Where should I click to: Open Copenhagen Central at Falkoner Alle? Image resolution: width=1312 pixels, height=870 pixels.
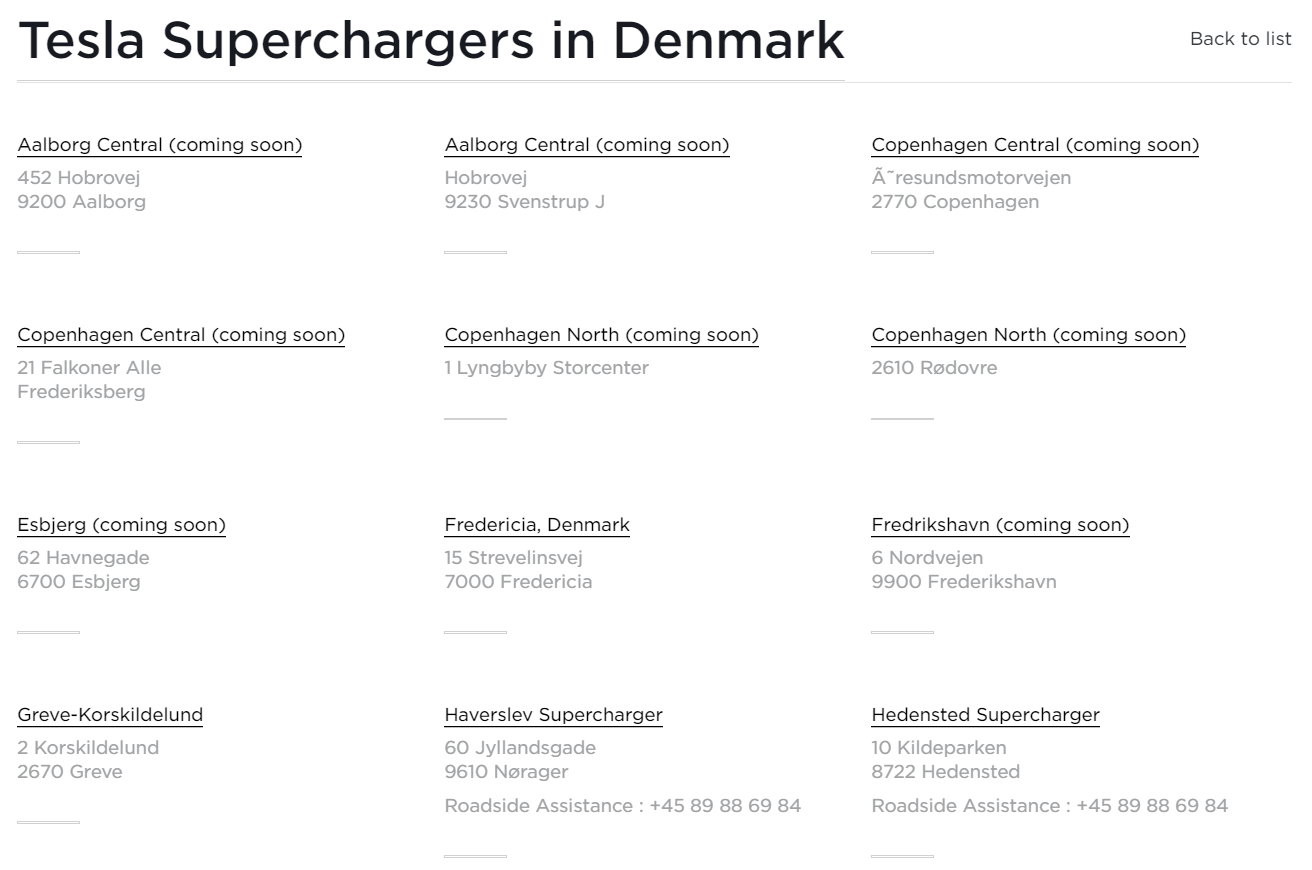[181, 335]
